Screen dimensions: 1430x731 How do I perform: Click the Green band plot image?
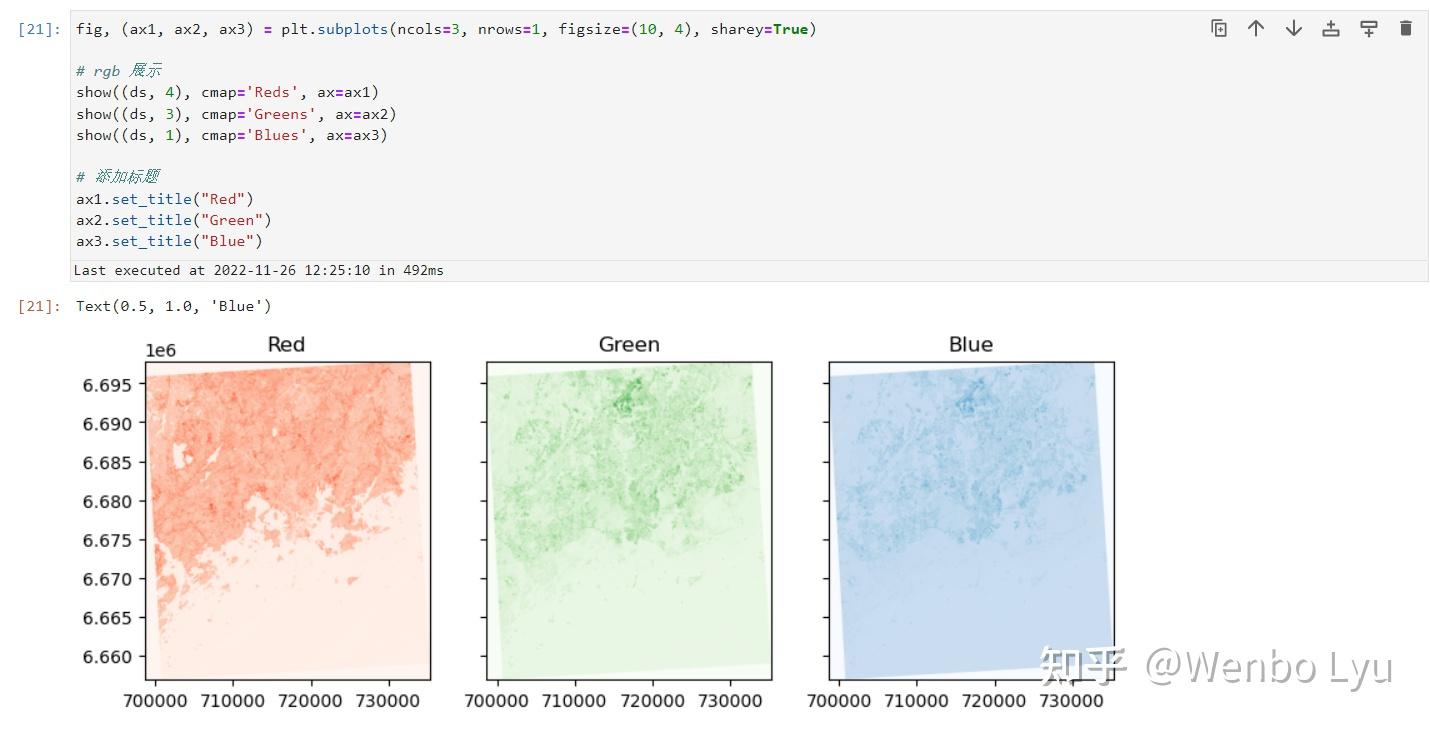(x=629, y=521)
